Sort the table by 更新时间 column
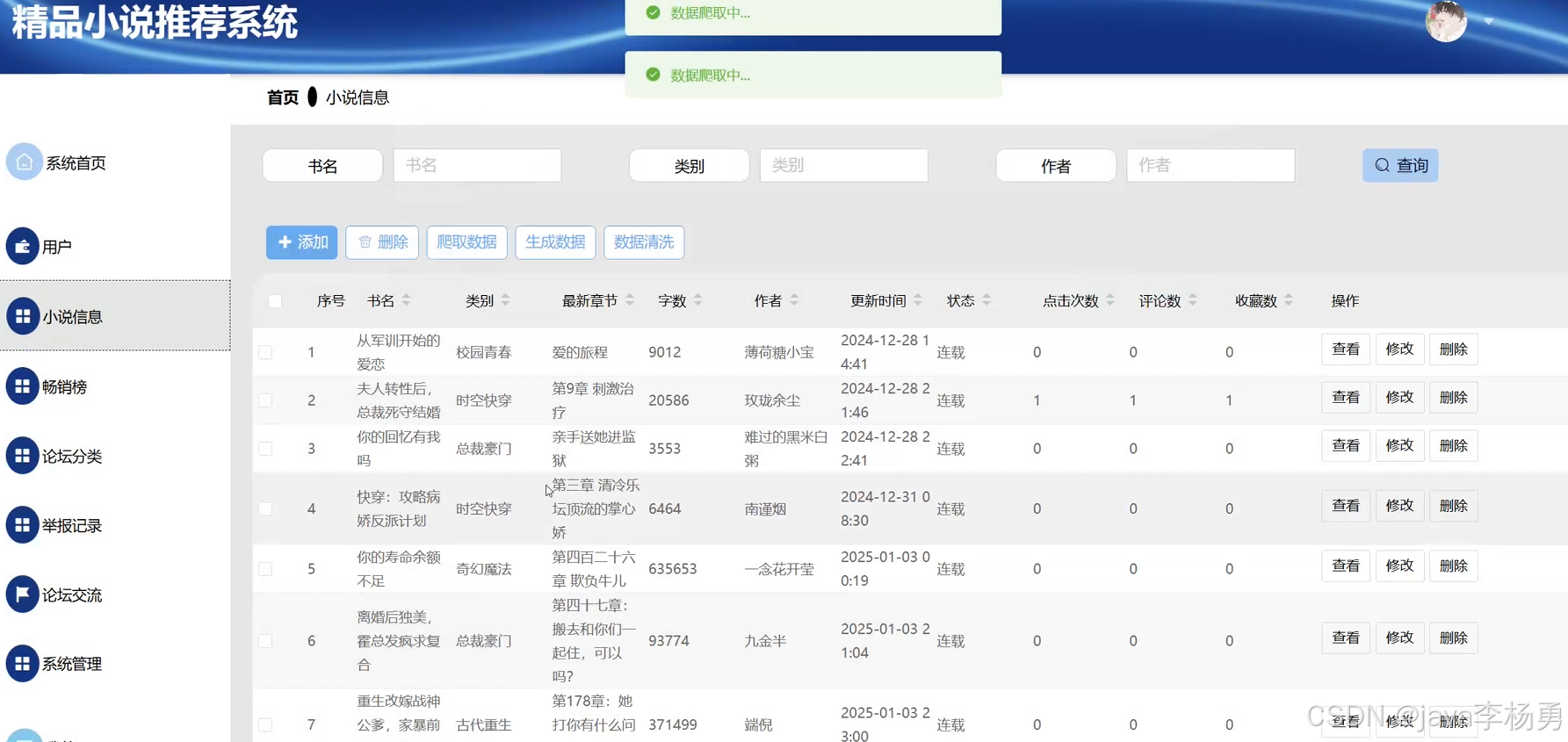Image resolution: width=1568 pixels, height=742 pixels. pyautogui.click(x=917, y=300)
